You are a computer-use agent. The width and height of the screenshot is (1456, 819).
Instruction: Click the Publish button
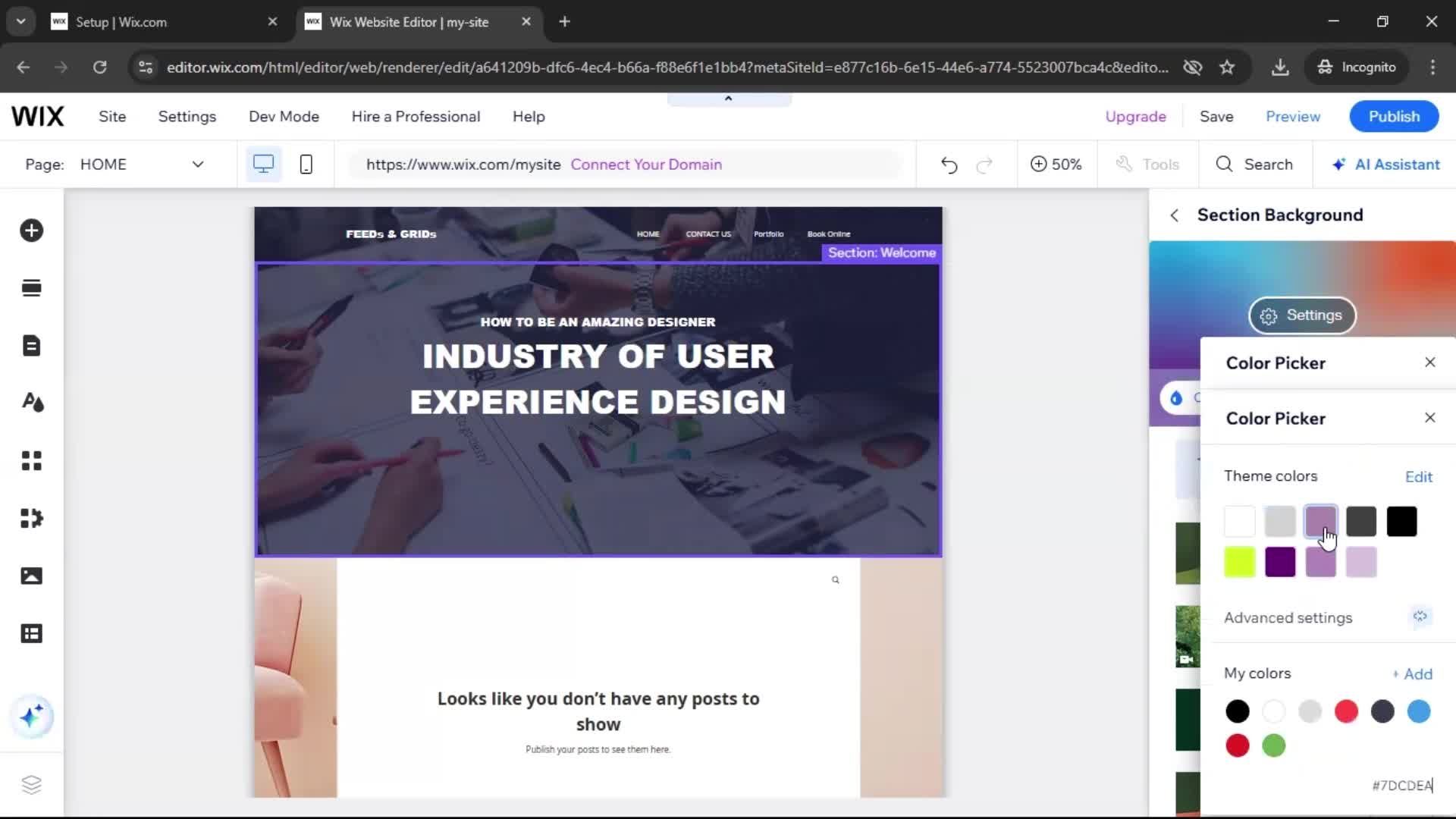[x=1394, y=117]
